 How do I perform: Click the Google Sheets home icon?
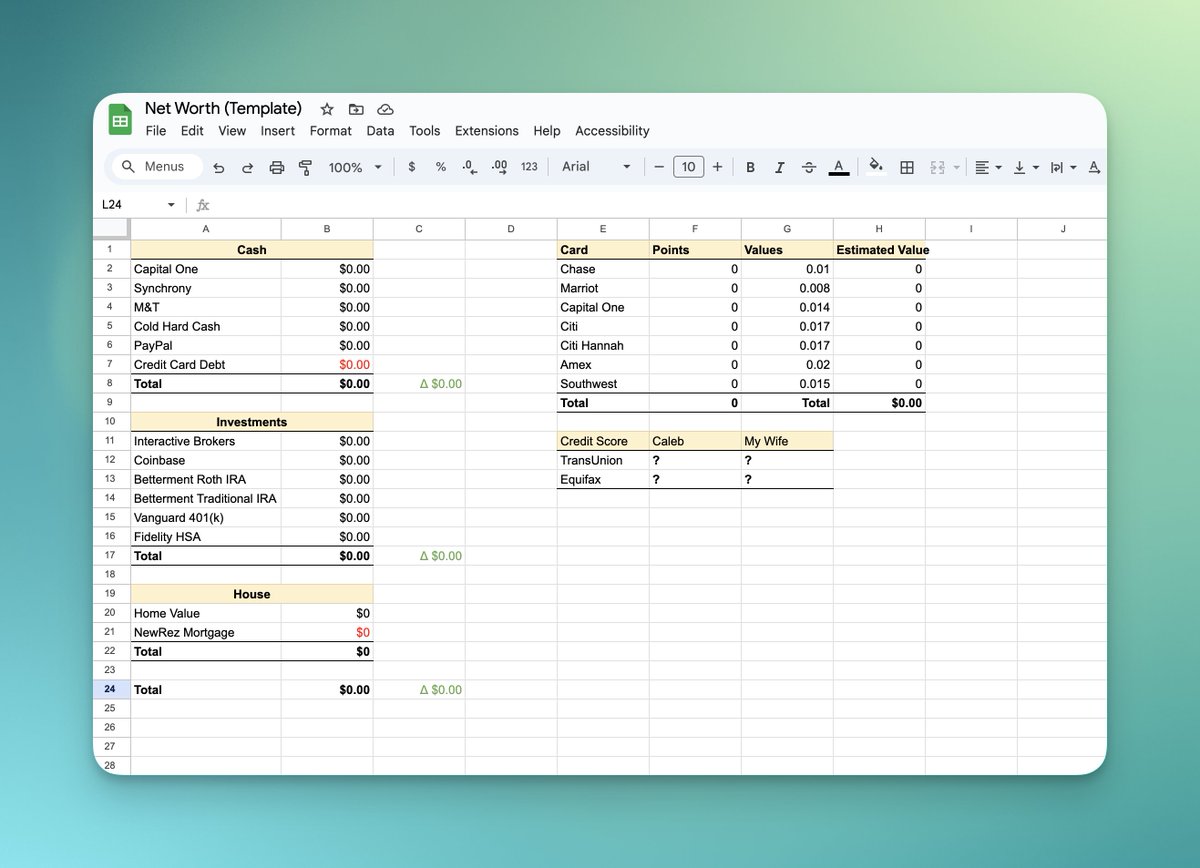[120, 120]
